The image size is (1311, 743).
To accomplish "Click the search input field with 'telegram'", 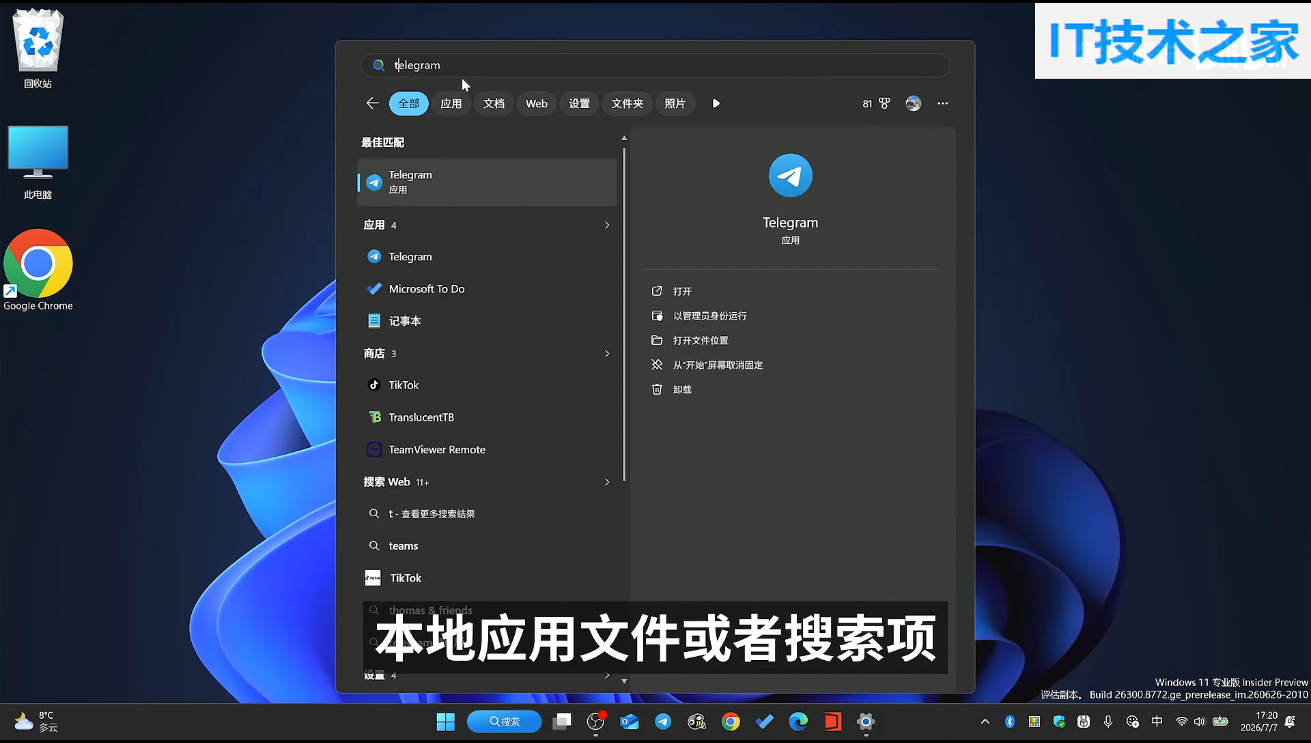I will pyautogui.click(x=655, y=65).
